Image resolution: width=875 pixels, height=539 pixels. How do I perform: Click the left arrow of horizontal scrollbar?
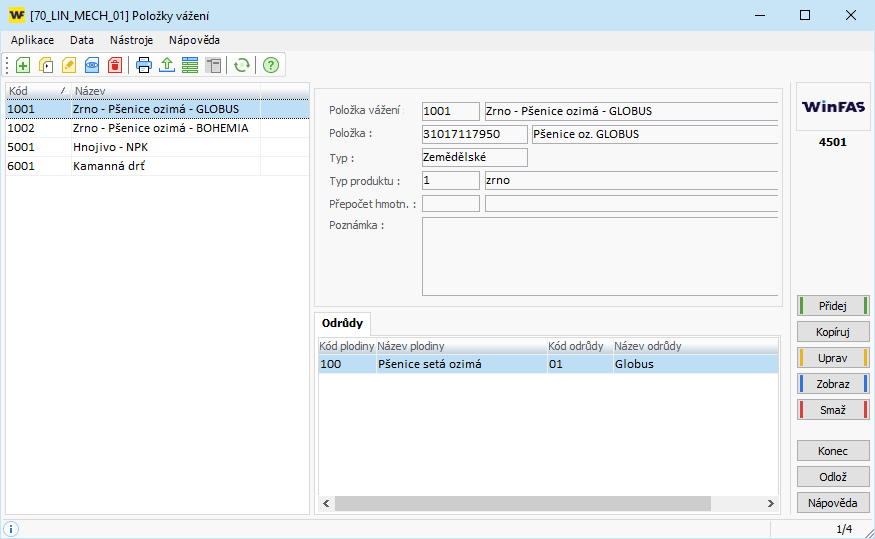pyautogui.click(x=326, y=503)
